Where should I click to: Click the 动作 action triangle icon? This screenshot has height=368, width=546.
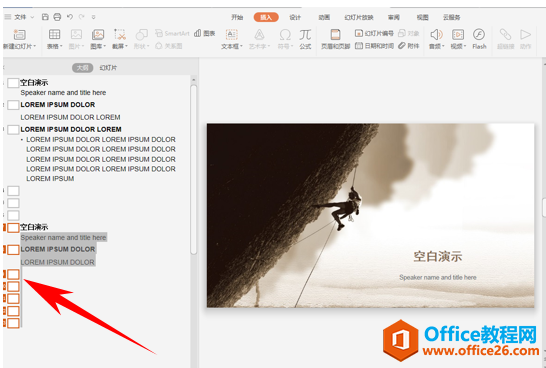pos(525,34)
